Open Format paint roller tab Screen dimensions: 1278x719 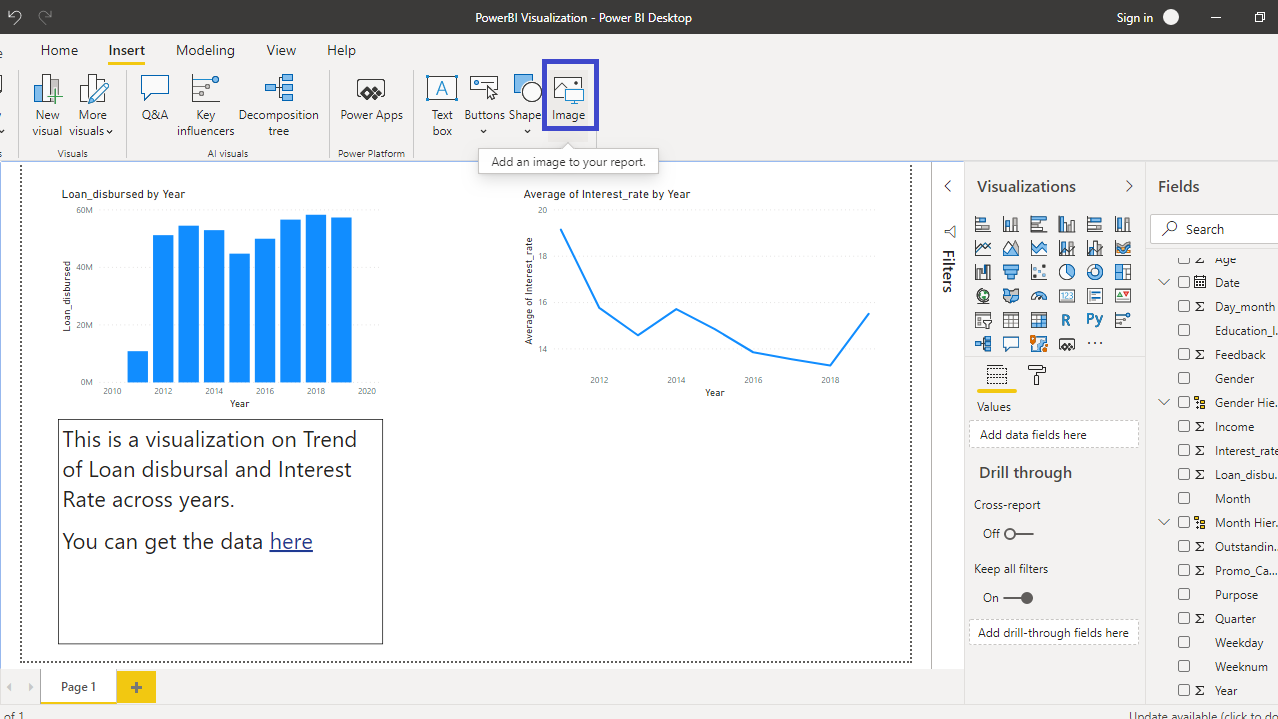click(x=1037, y=376)
